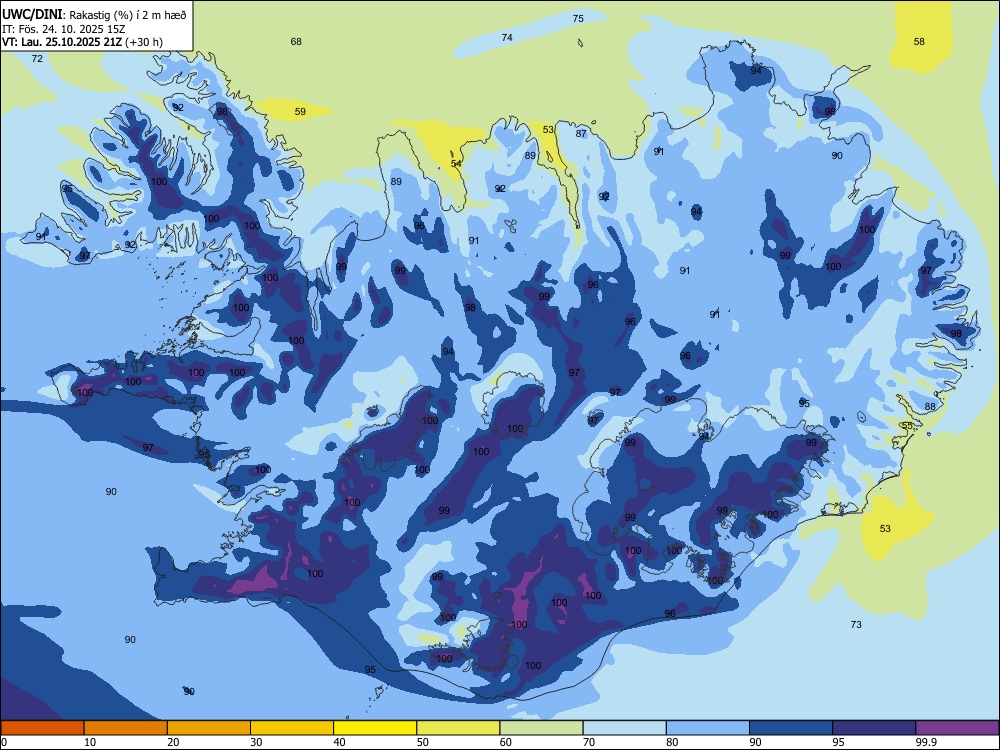Click the 90–95 dark blue legend swatch
The image size is (1000, 750).
click(x=791, y=728)
